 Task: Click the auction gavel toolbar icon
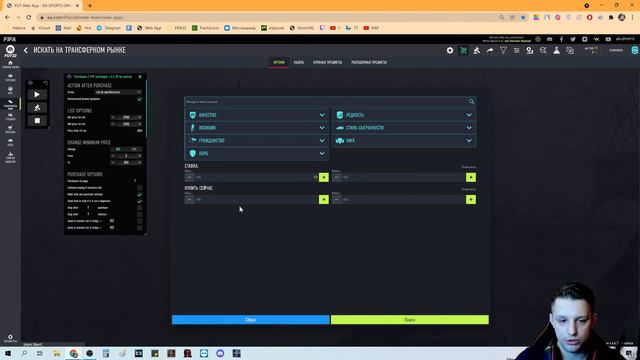[476, 50]
